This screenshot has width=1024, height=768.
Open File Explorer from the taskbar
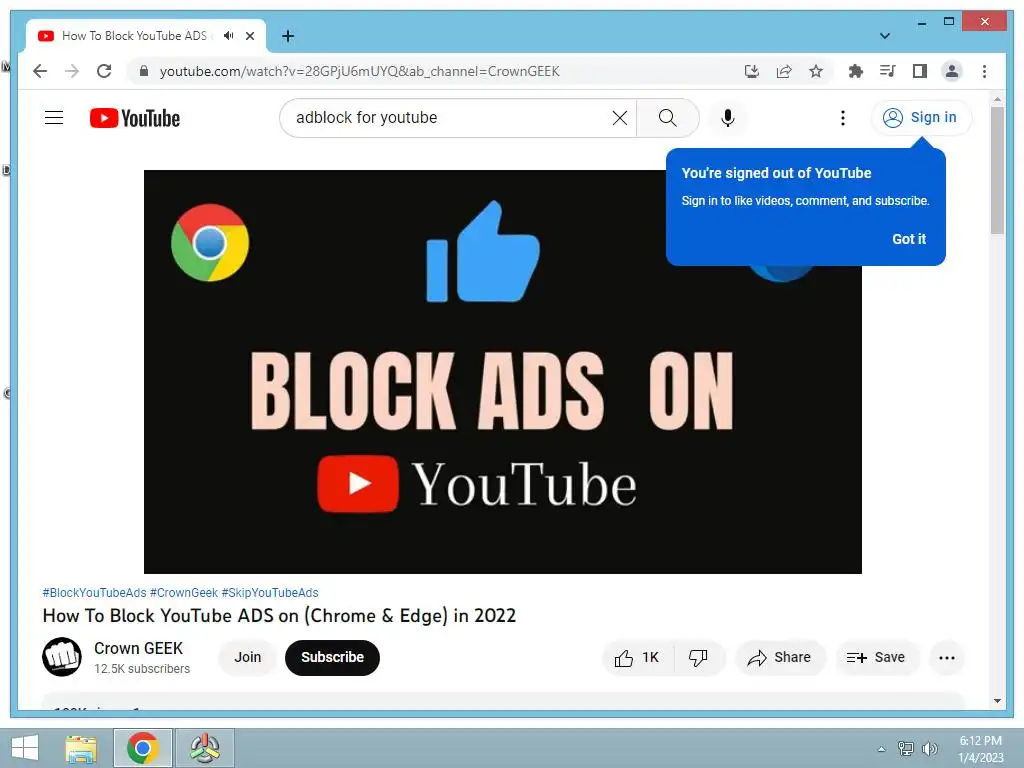[82, 748]
